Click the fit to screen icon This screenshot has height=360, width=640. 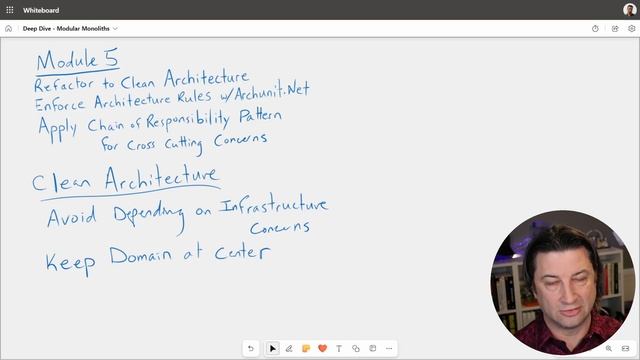click(x=625, y=348)
